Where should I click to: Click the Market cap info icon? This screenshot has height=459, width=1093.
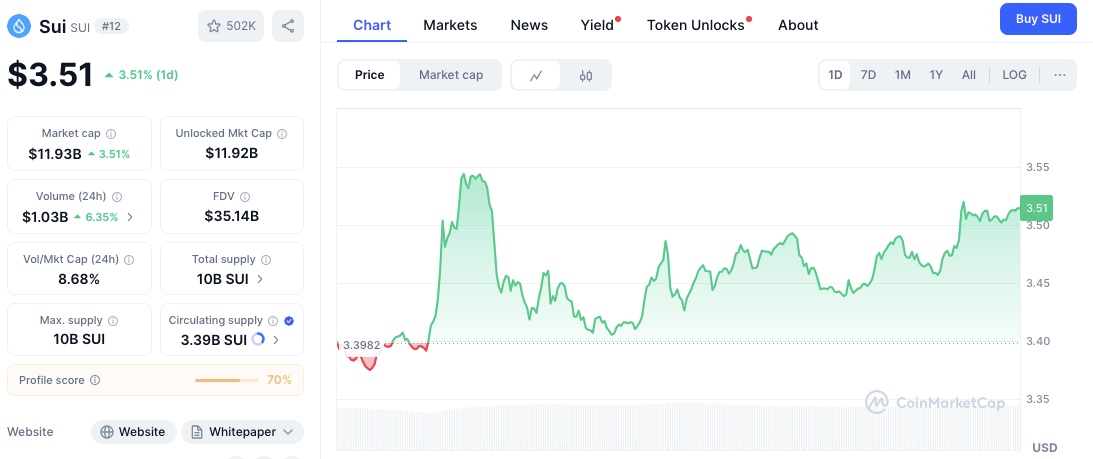111,134
